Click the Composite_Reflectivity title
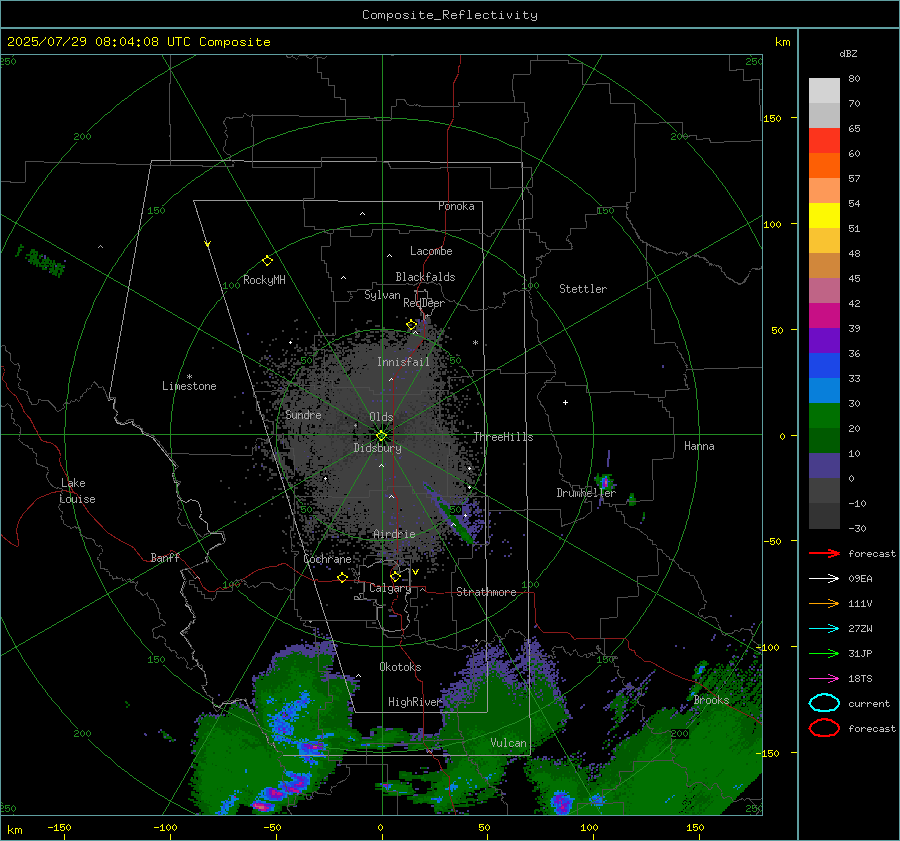Image resolution: width=900 pixels, height=841 pixels. click(x=450, y=15)
